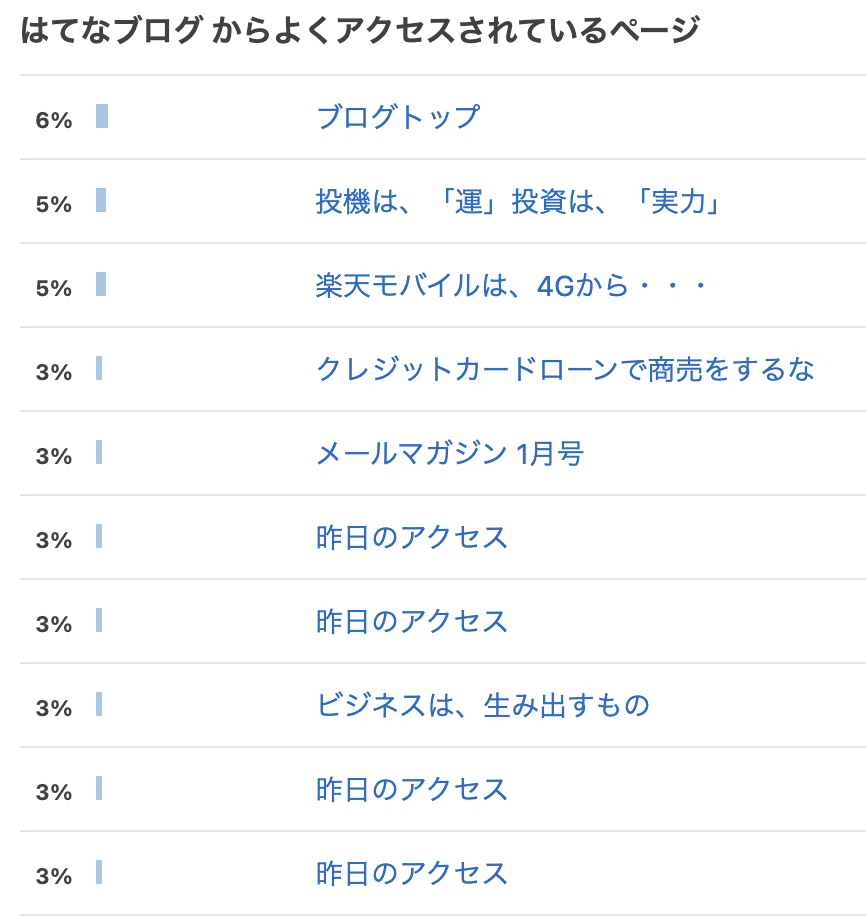This screenshot has height=918, width=866.
Task: Click the はてなブログ からよくアクセスされているページ heading
Action: point(360,30)
